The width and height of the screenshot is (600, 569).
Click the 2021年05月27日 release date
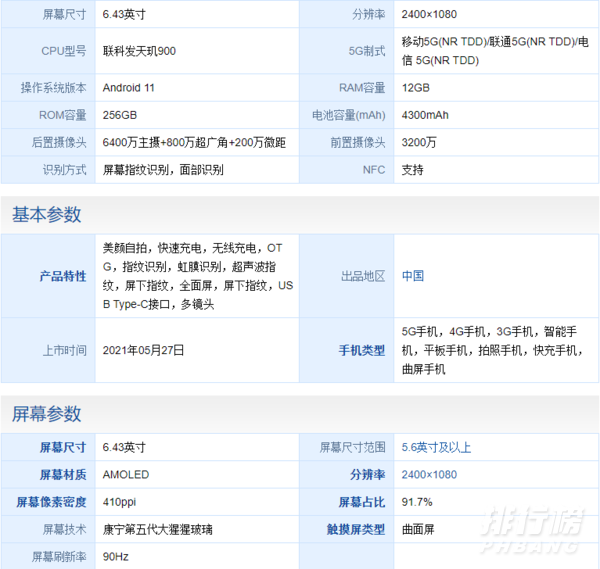[144, 351]
